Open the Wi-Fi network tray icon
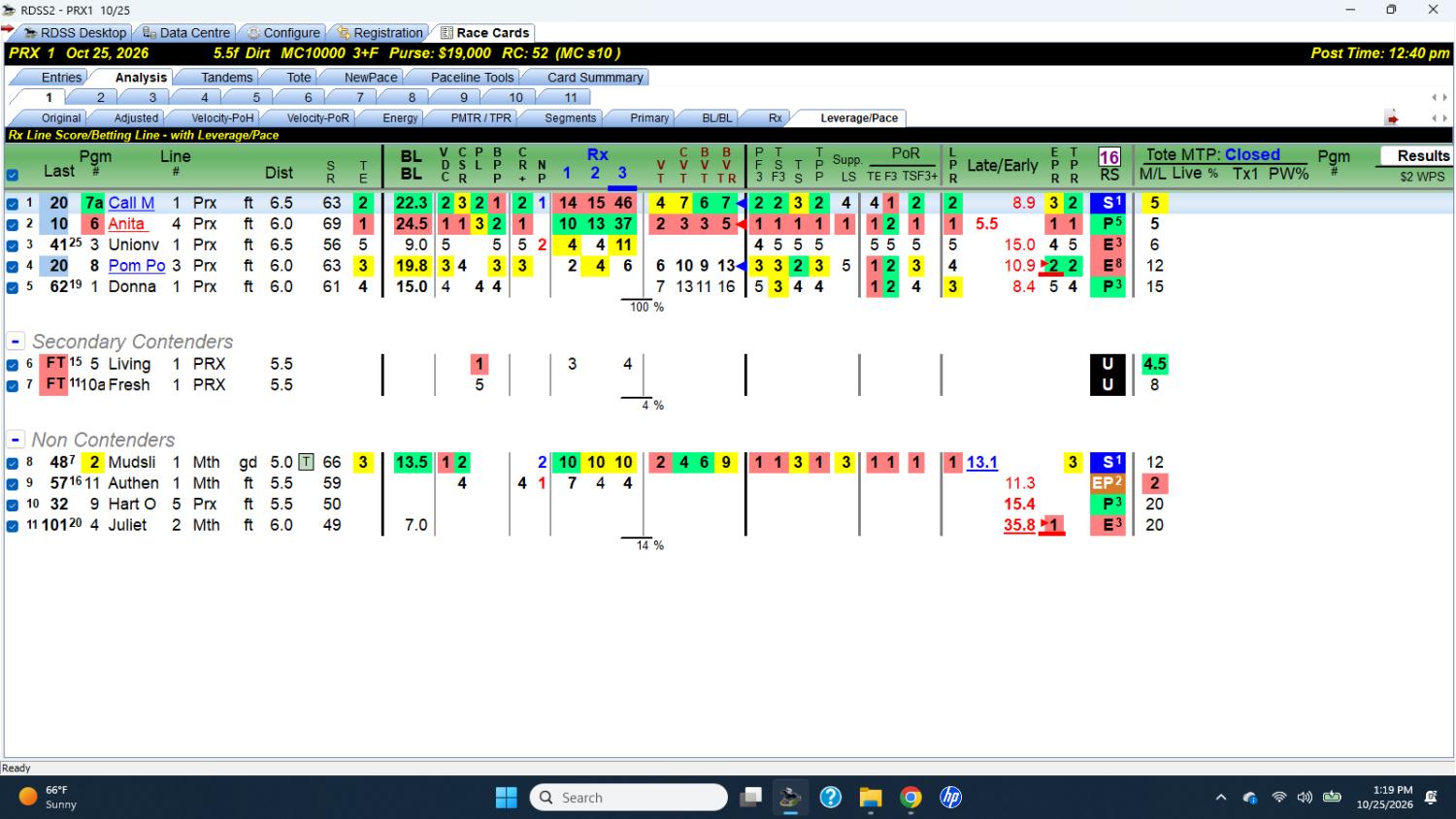The height and width of the screenshot is (819, 1456). (1279, 798)
